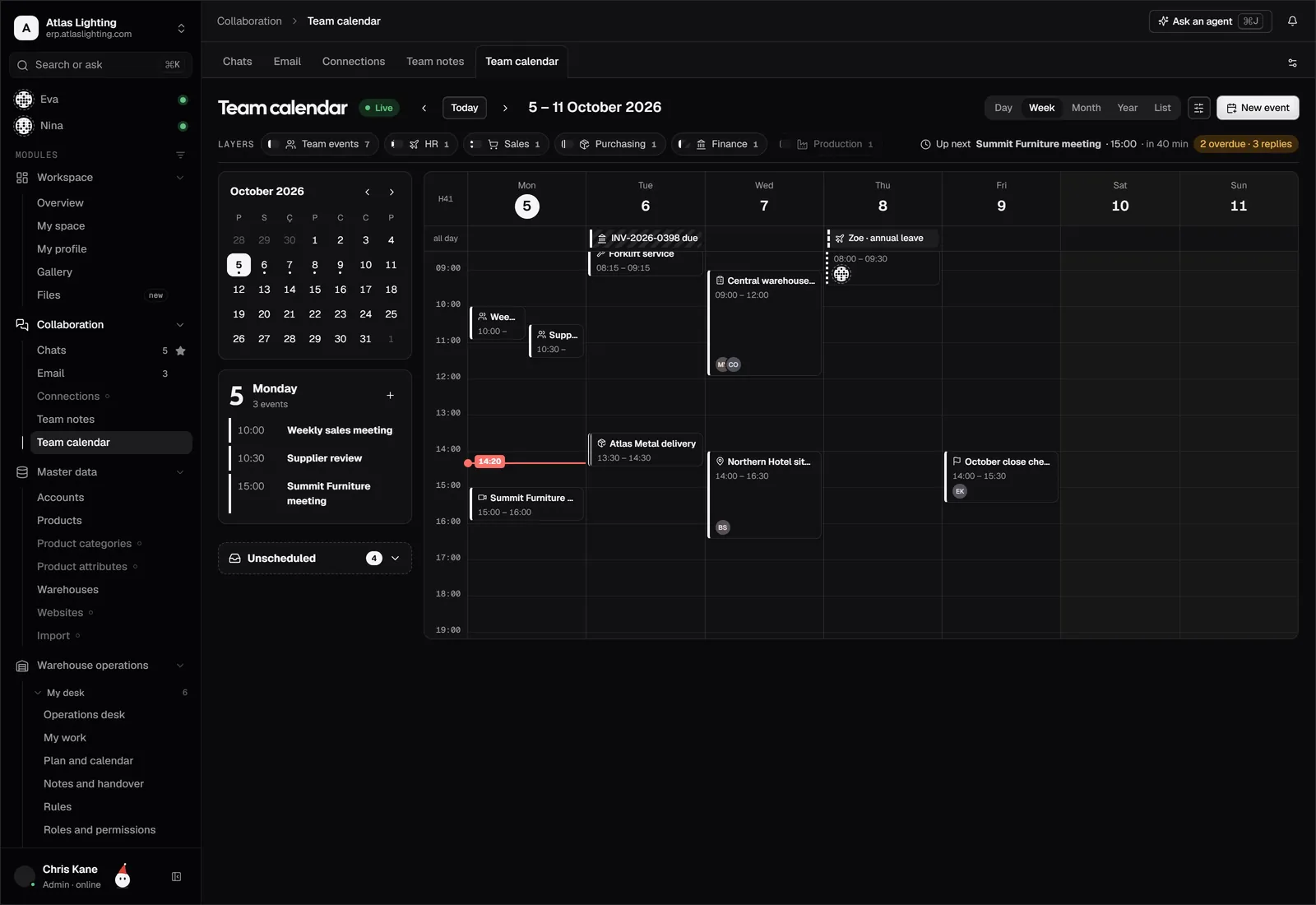Click the page settings sliders icon
This screenshot has width=1316, height=905.
pyautogui.click(x=1292, y=63)
